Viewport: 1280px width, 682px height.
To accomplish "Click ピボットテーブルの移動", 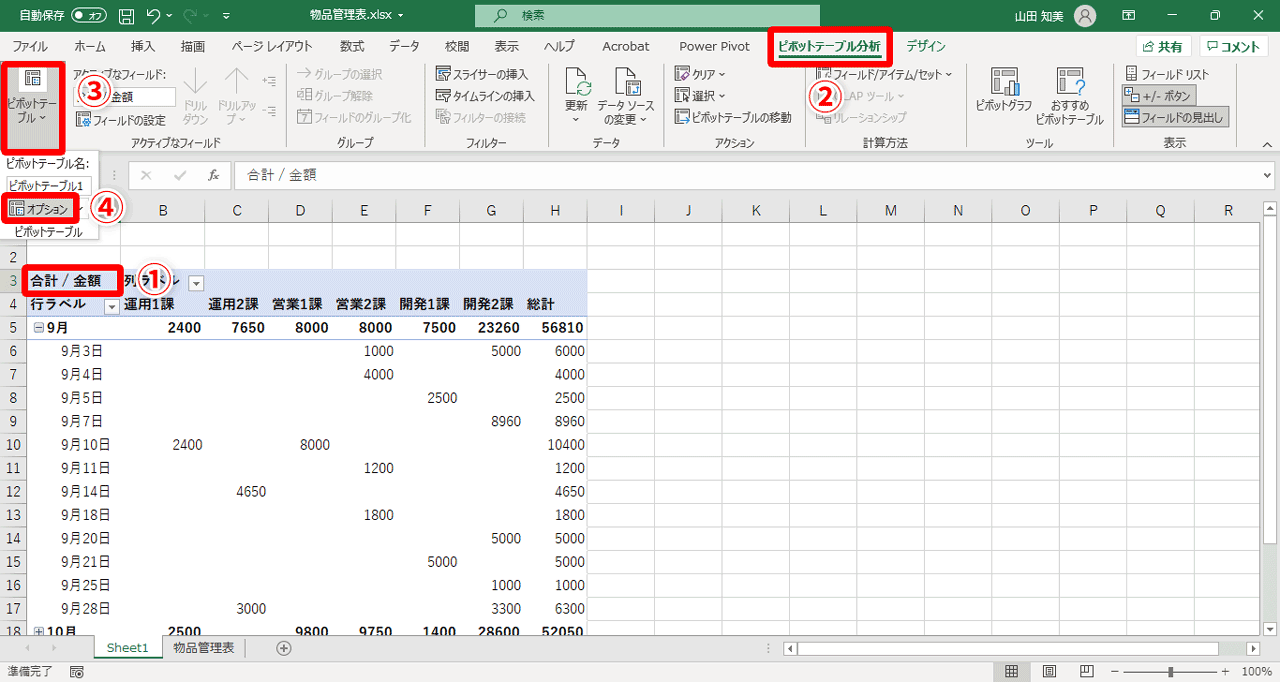I will (732, 118).
